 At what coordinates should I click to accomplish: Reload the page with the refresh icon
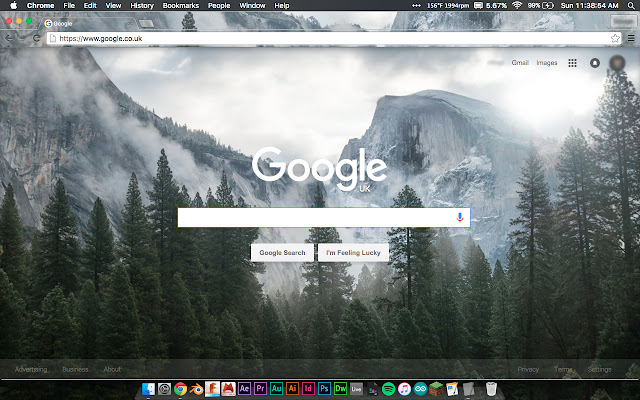point(36,38)
